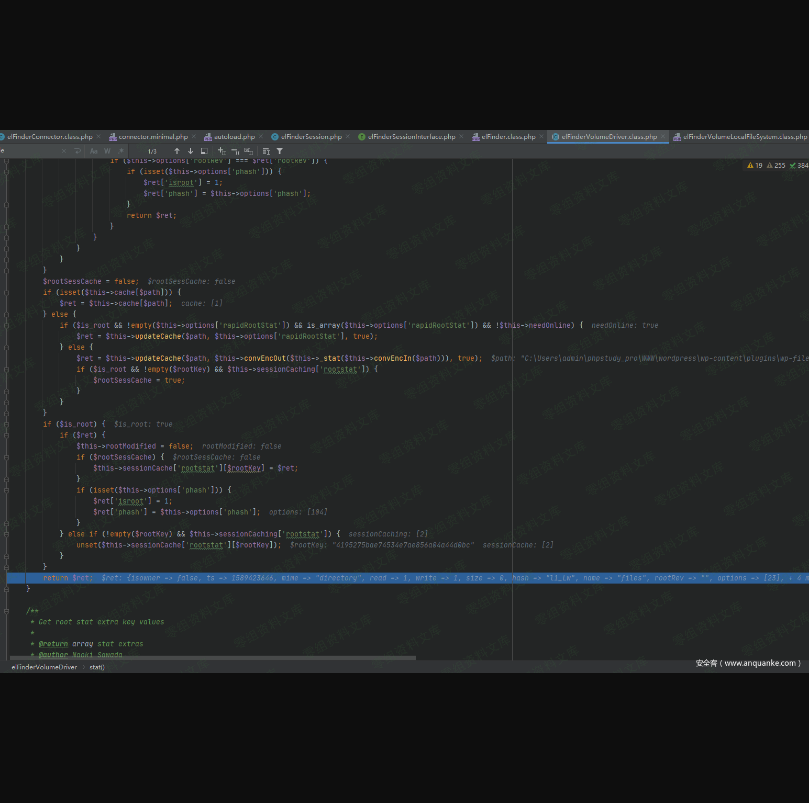809x803 pixels.
Task: Toggle the Words 'W' search option
Action: tap(107, 151)
